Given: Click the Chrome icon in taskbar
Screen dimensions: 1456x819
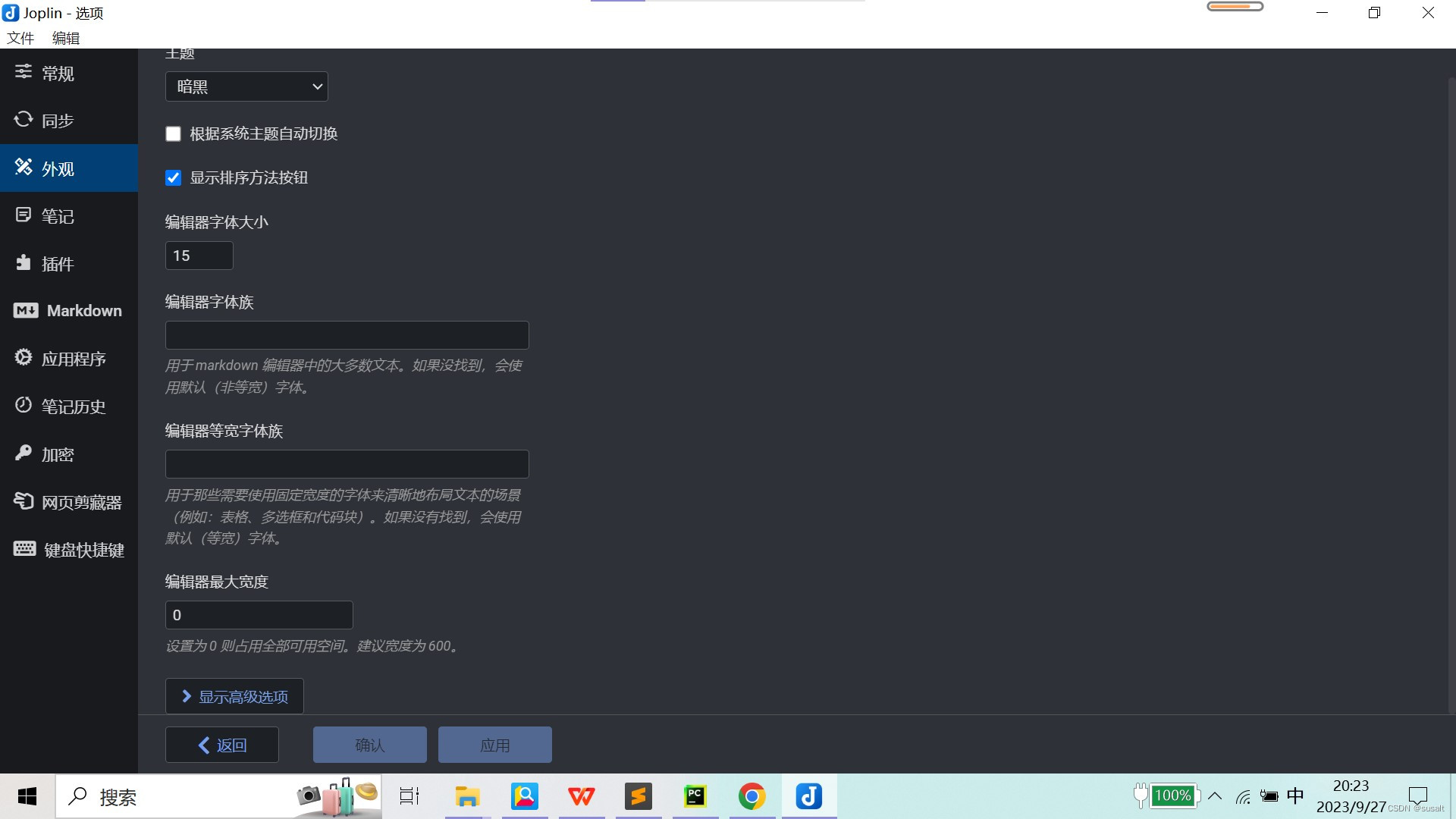Looking at the screenshot, I should pos(752,796).
